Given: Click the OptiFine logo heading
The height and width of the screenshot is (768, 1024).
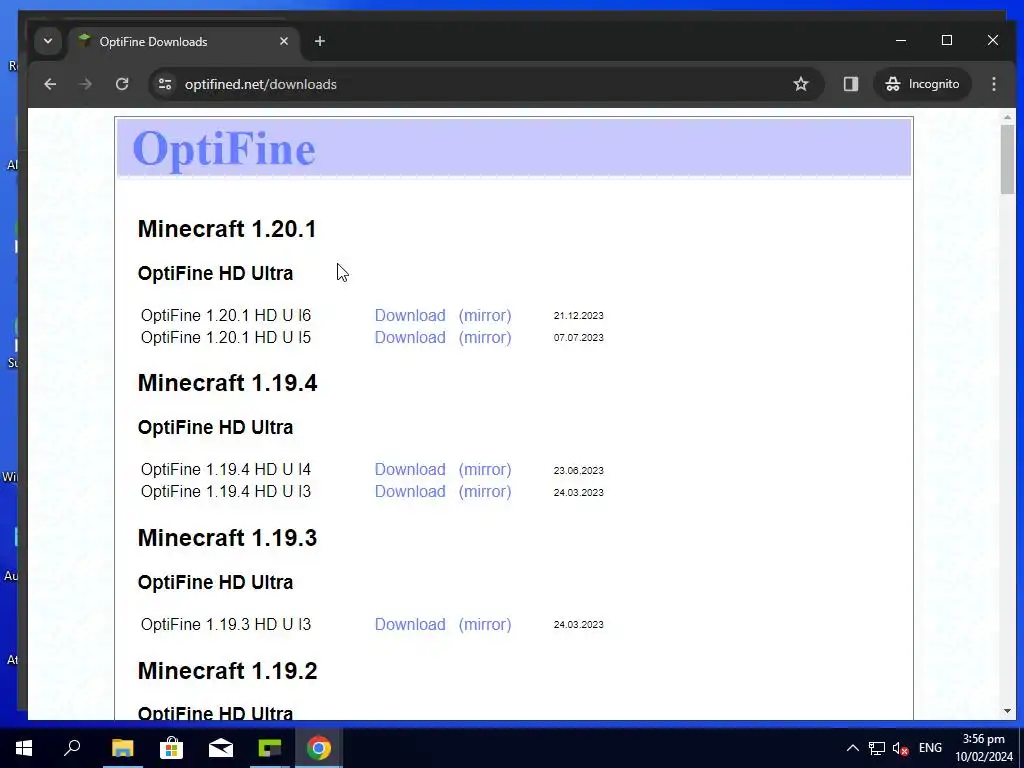Looking at the screenshot, I should pyautogui.click(x=223, y=149).
